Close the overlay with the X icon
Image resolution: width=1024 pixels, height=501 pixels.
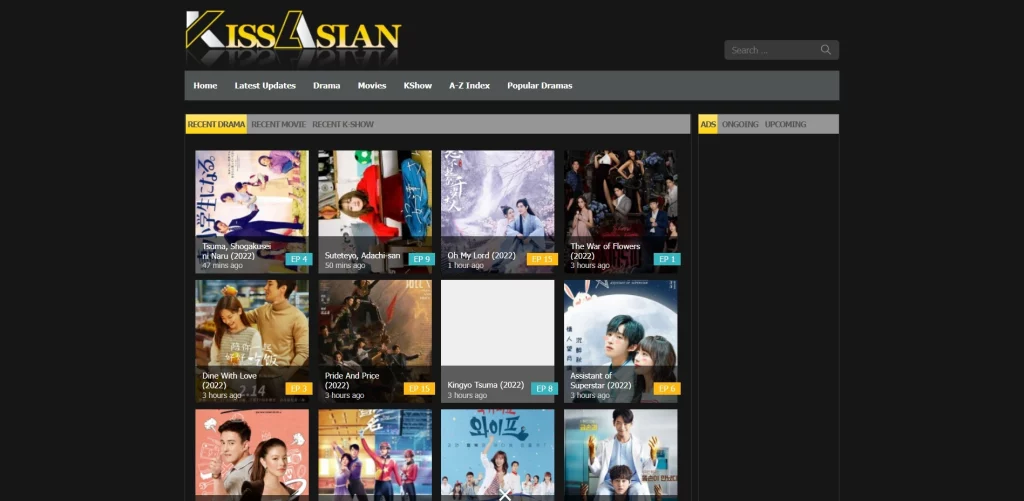point(504,495)
